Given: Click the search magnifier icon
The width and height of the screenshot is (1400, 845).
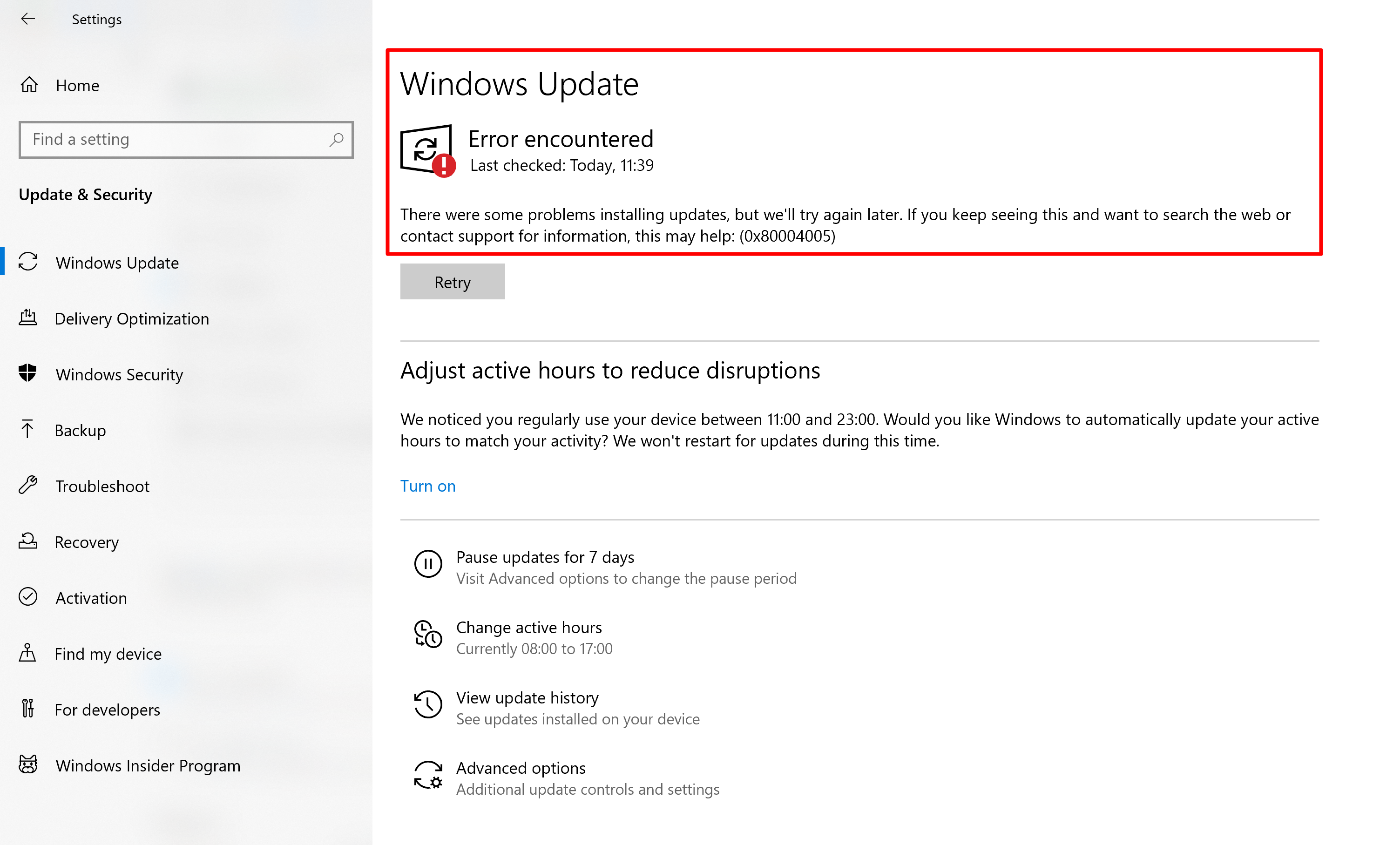Looking at the screenshot, I should tap(336, 139).
